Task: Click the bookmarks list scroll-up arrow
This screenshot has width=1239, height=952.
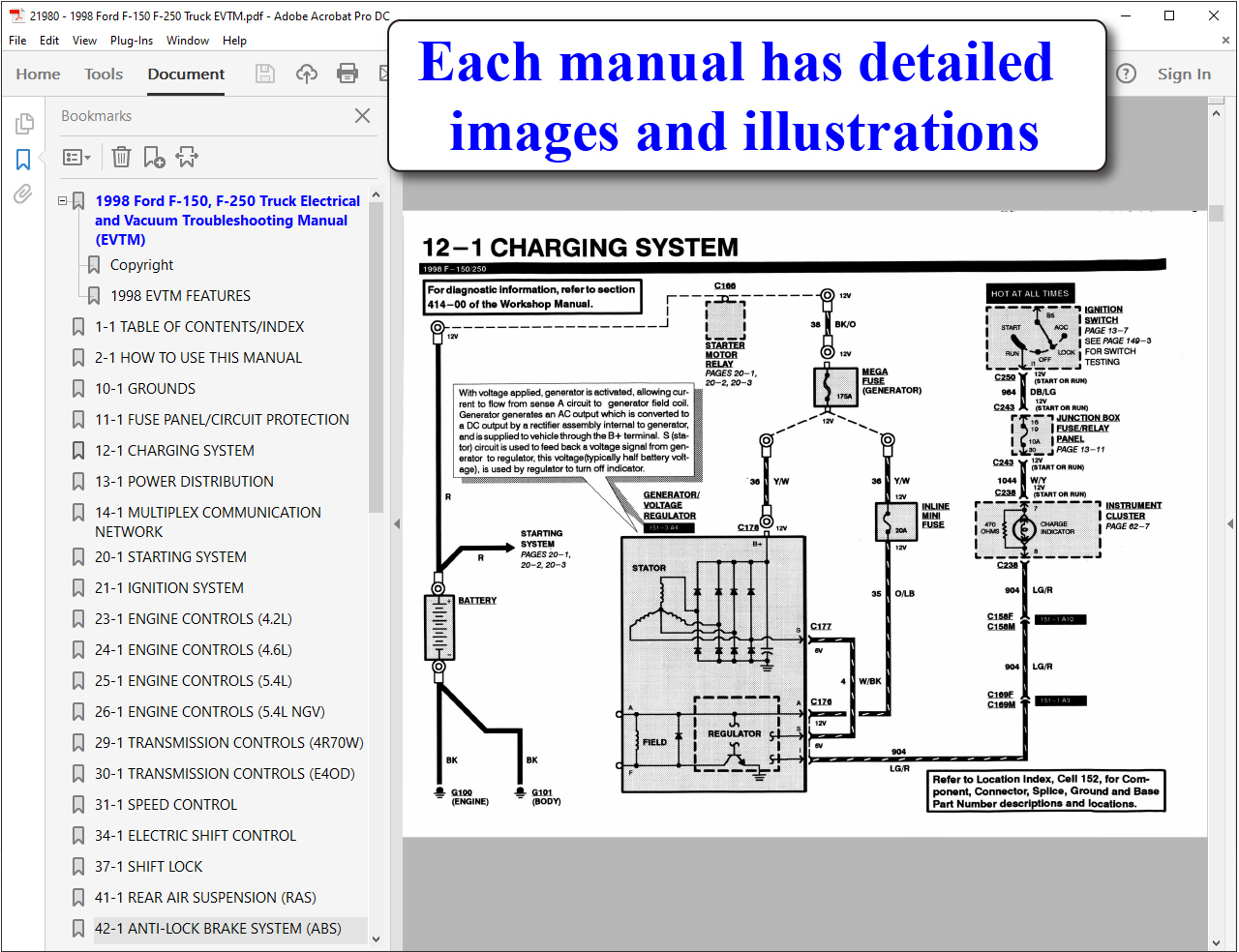Action: pyautogui.click(x=376, y=195)
